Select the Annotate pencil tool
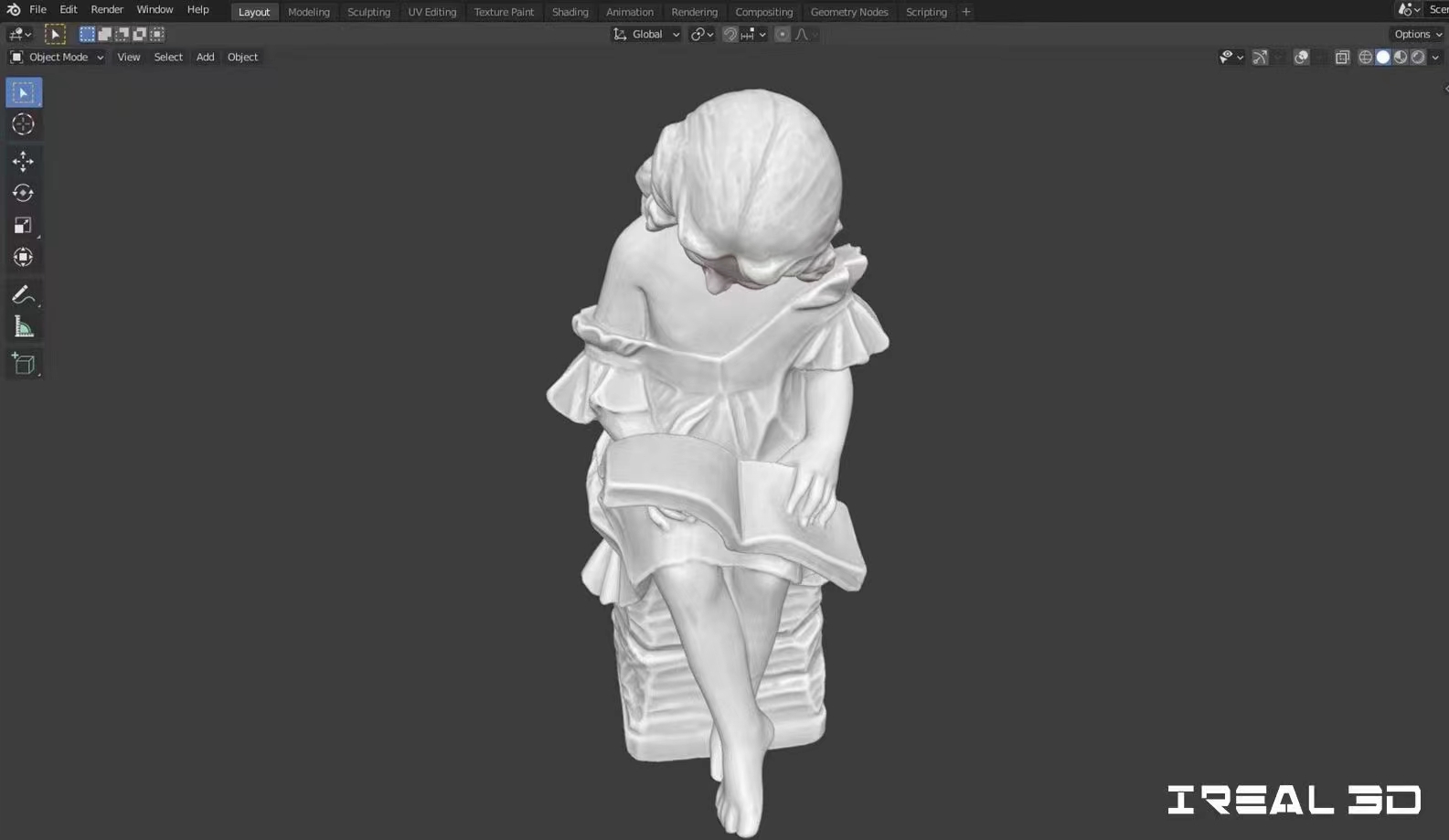The image size is (1449, 840). [x=24, y=294]
